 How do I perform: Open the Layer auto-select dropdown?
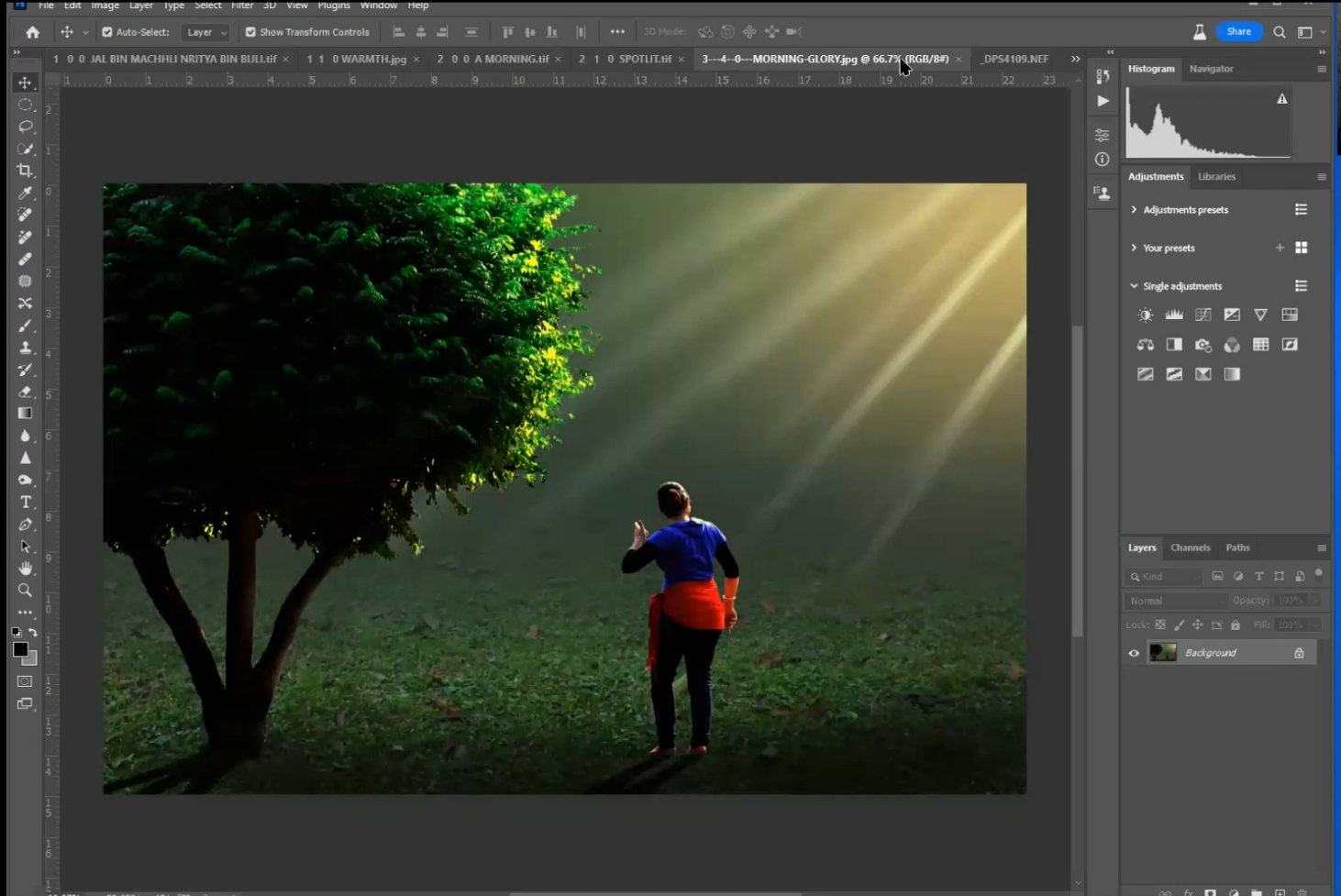point(205,32)
